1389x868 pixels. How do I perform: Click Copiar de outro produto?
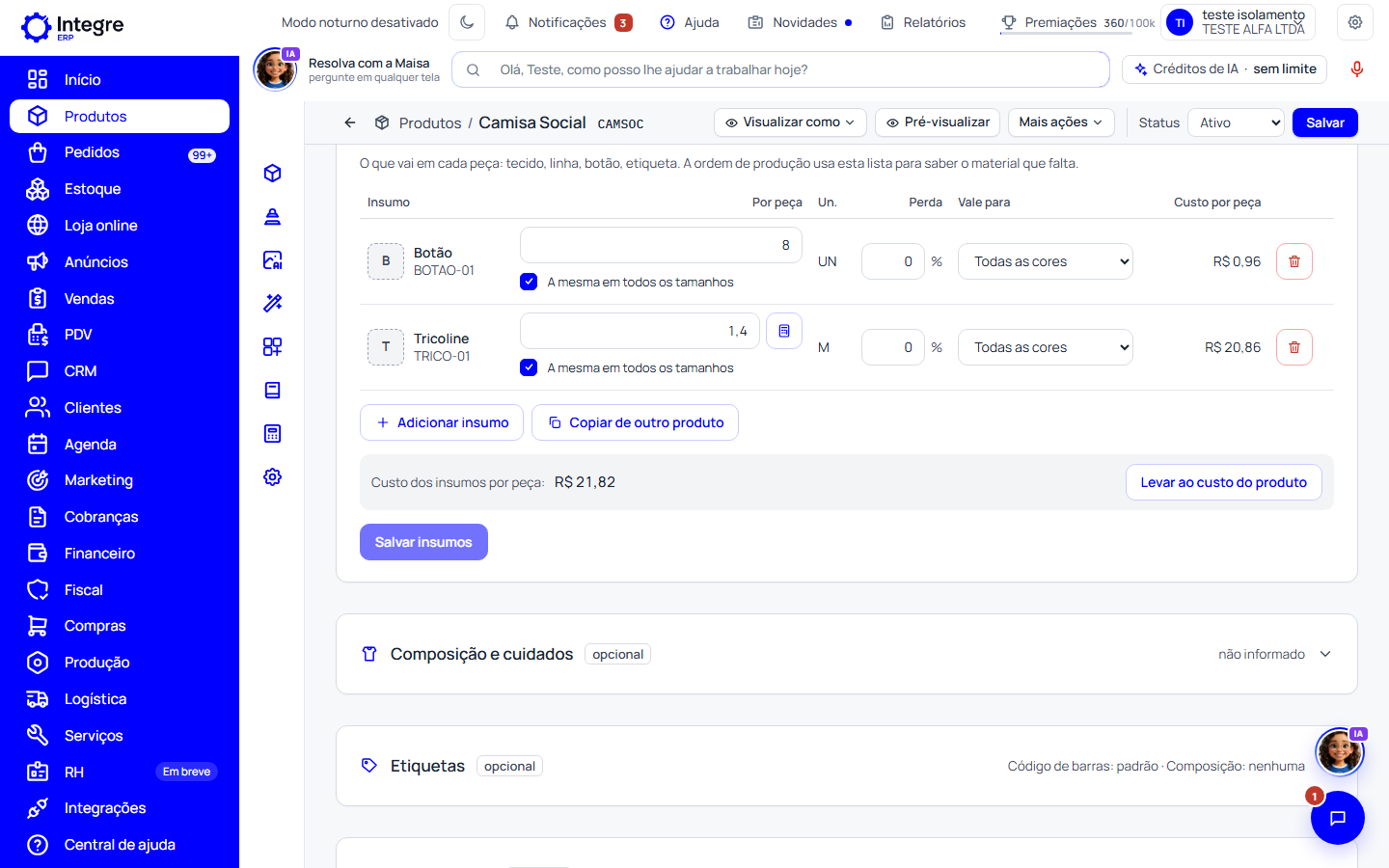click(635, 422)
